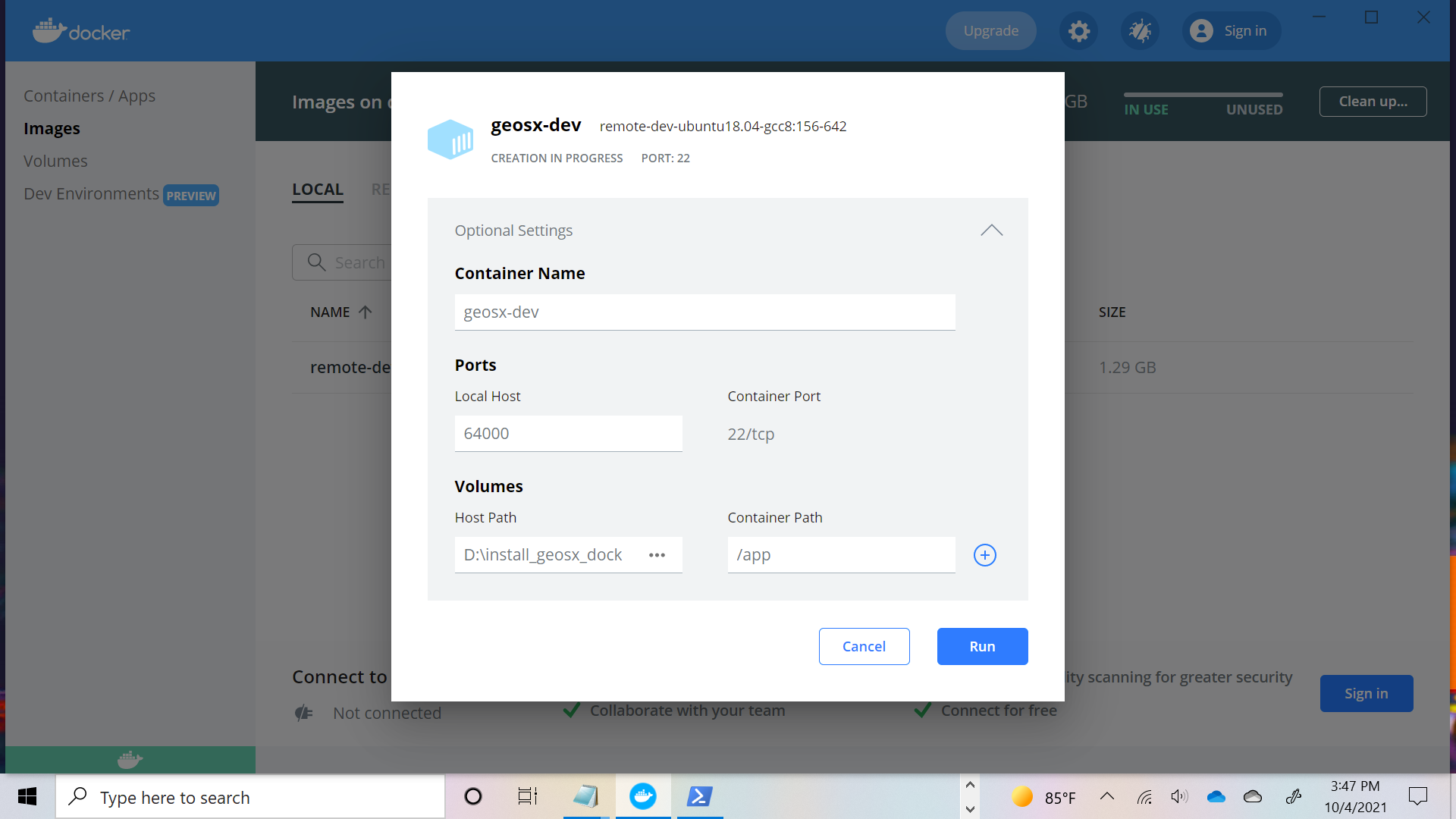The image size is (1456, 819).
Task: Click the Local Host port field
Action: [x=568, y=434]
